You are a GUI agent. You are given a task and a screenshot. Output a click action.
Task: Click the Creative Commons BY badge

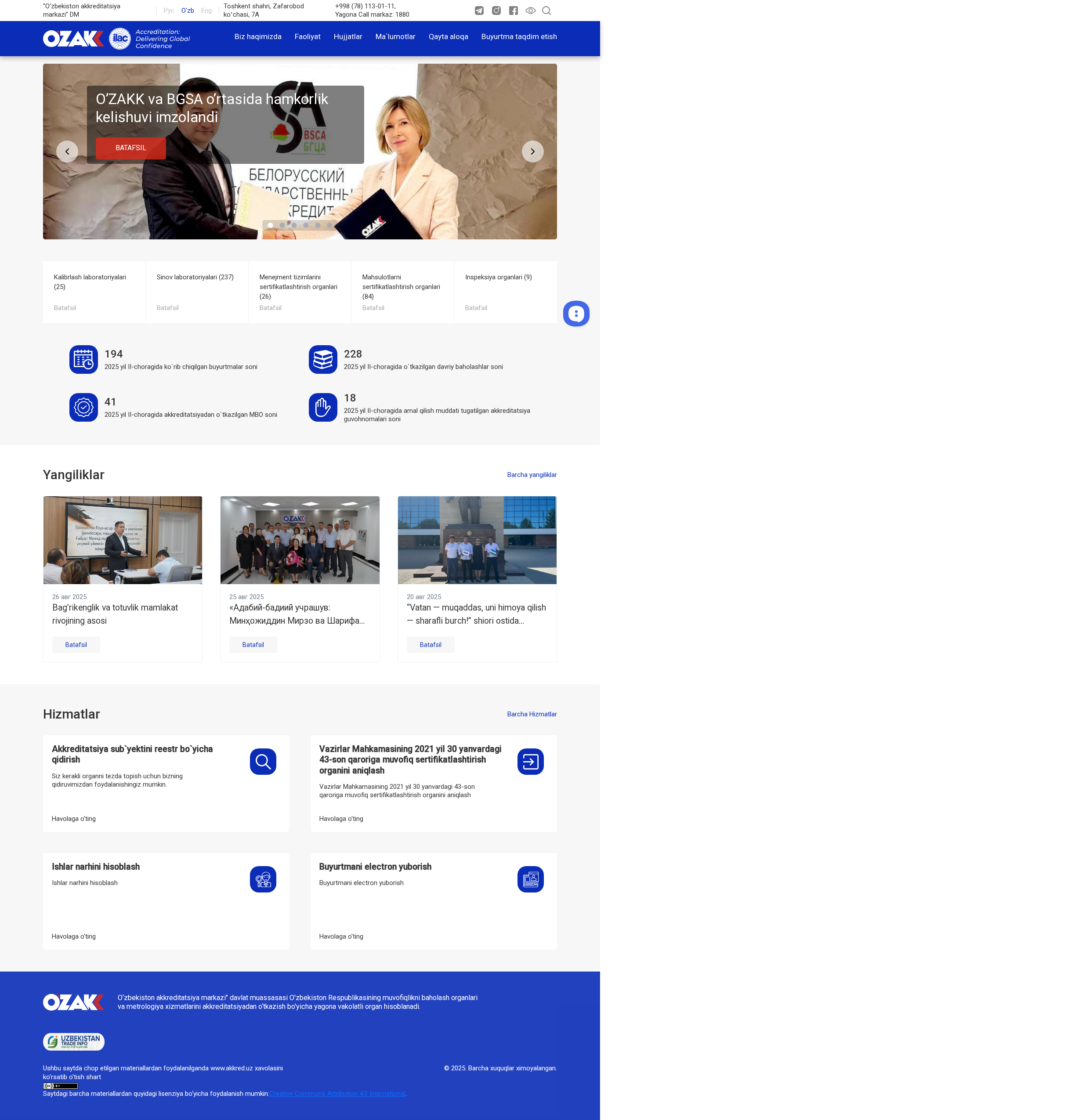[x=61, y=1086]
